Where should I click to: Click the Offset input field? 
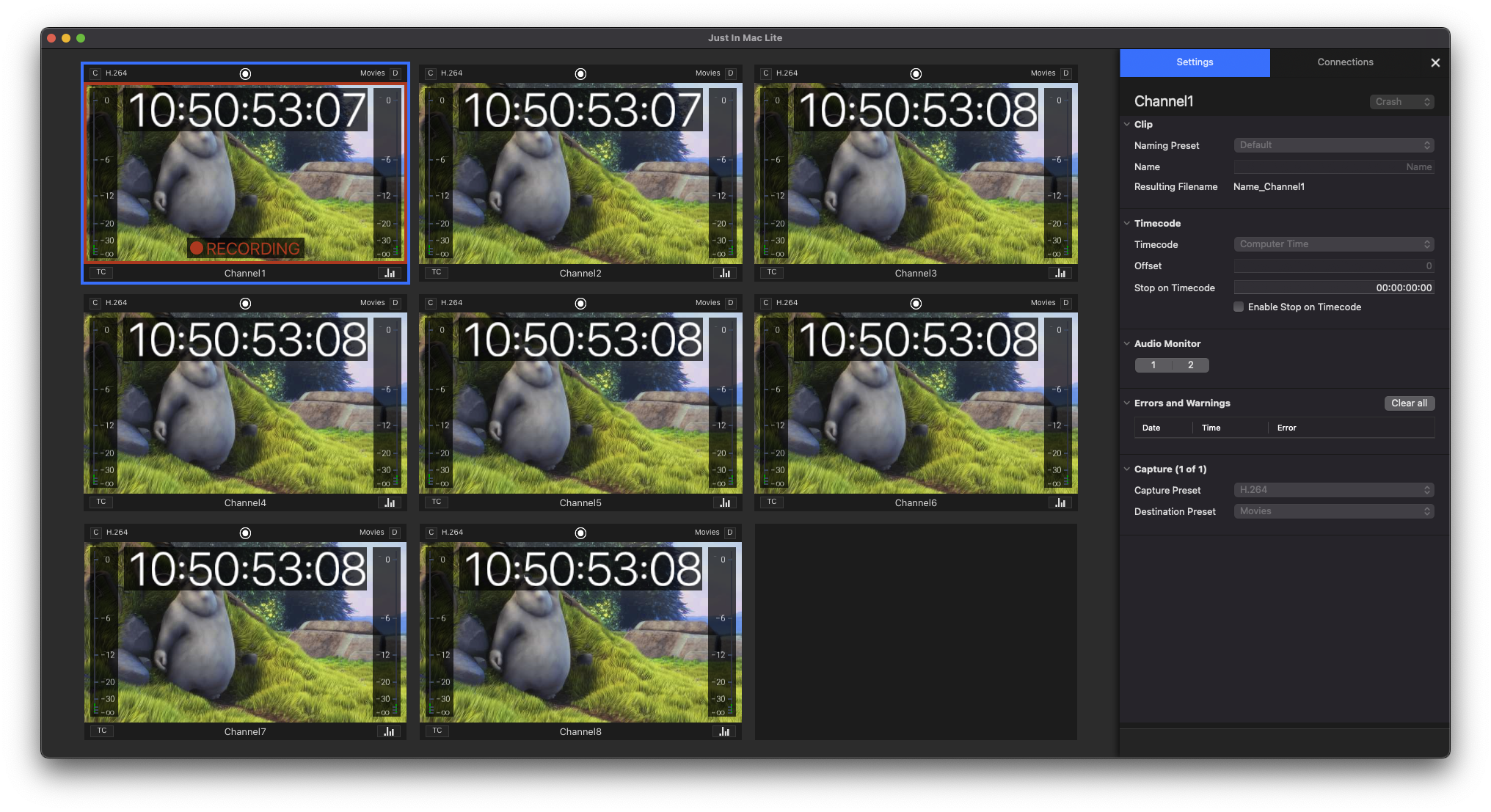(1334, 266)
